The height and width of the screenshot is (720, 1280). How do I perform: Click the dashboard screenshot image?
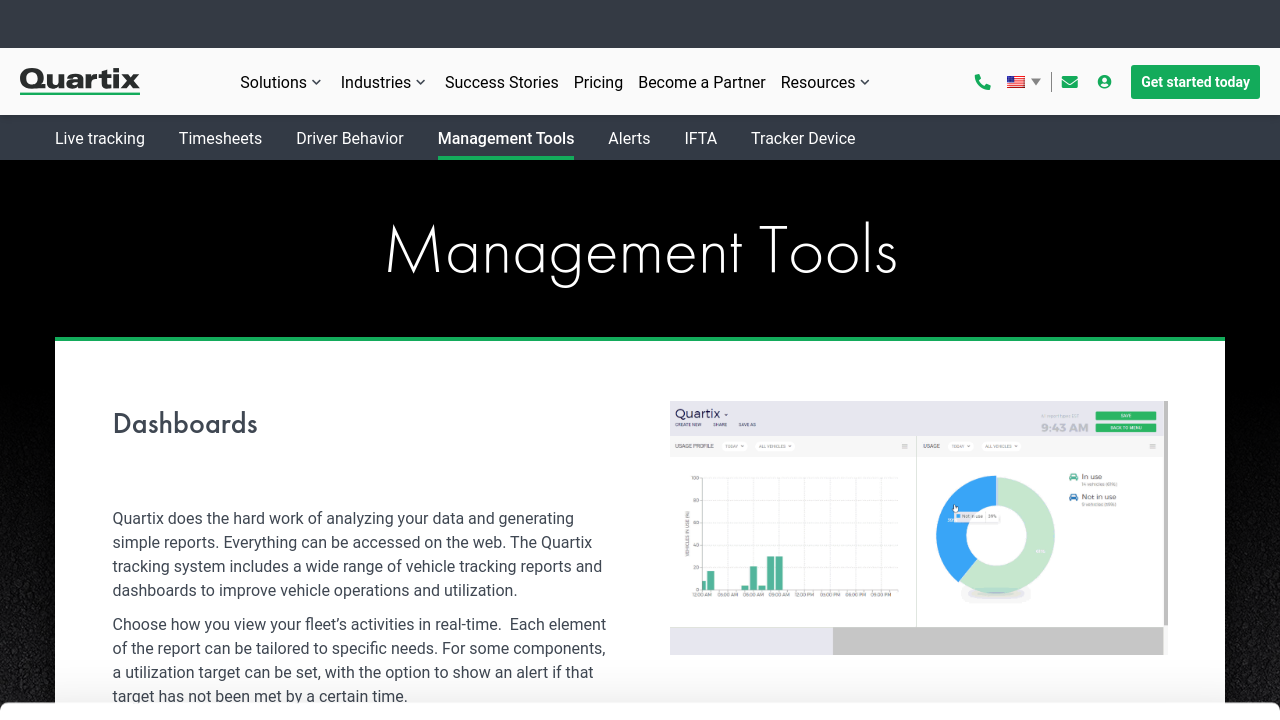point(918,527)
